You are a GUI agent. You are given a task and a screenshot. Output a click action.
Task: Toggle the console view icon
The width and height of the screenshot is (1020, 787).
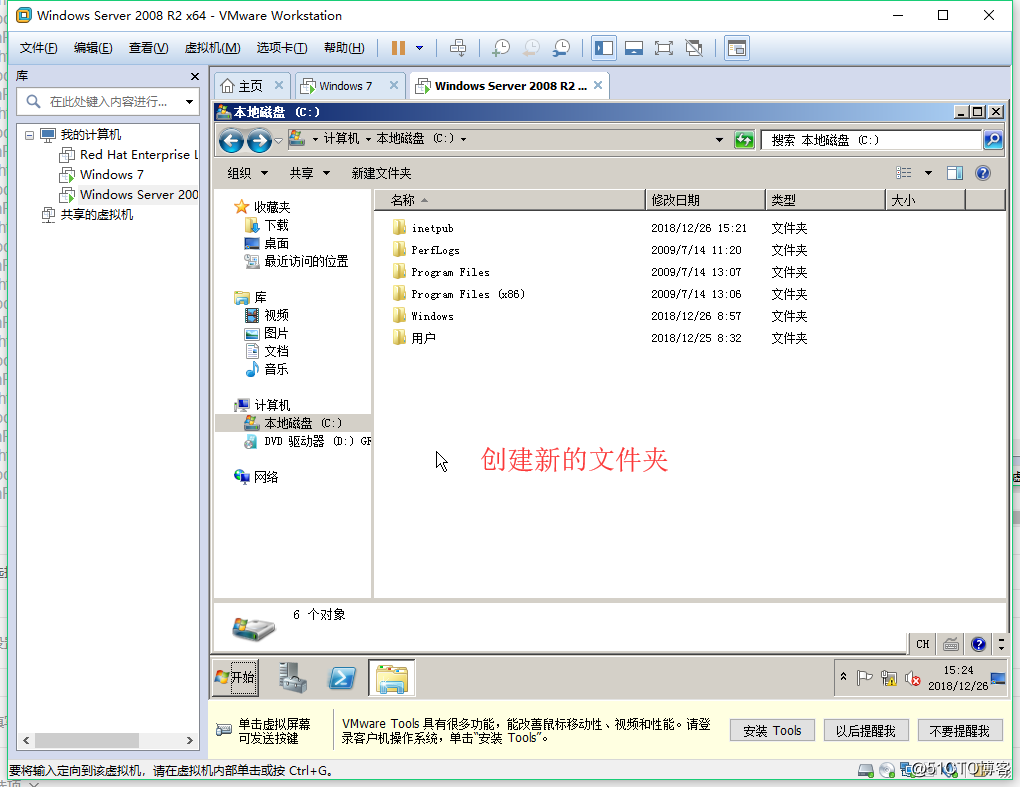pos(736,47)
